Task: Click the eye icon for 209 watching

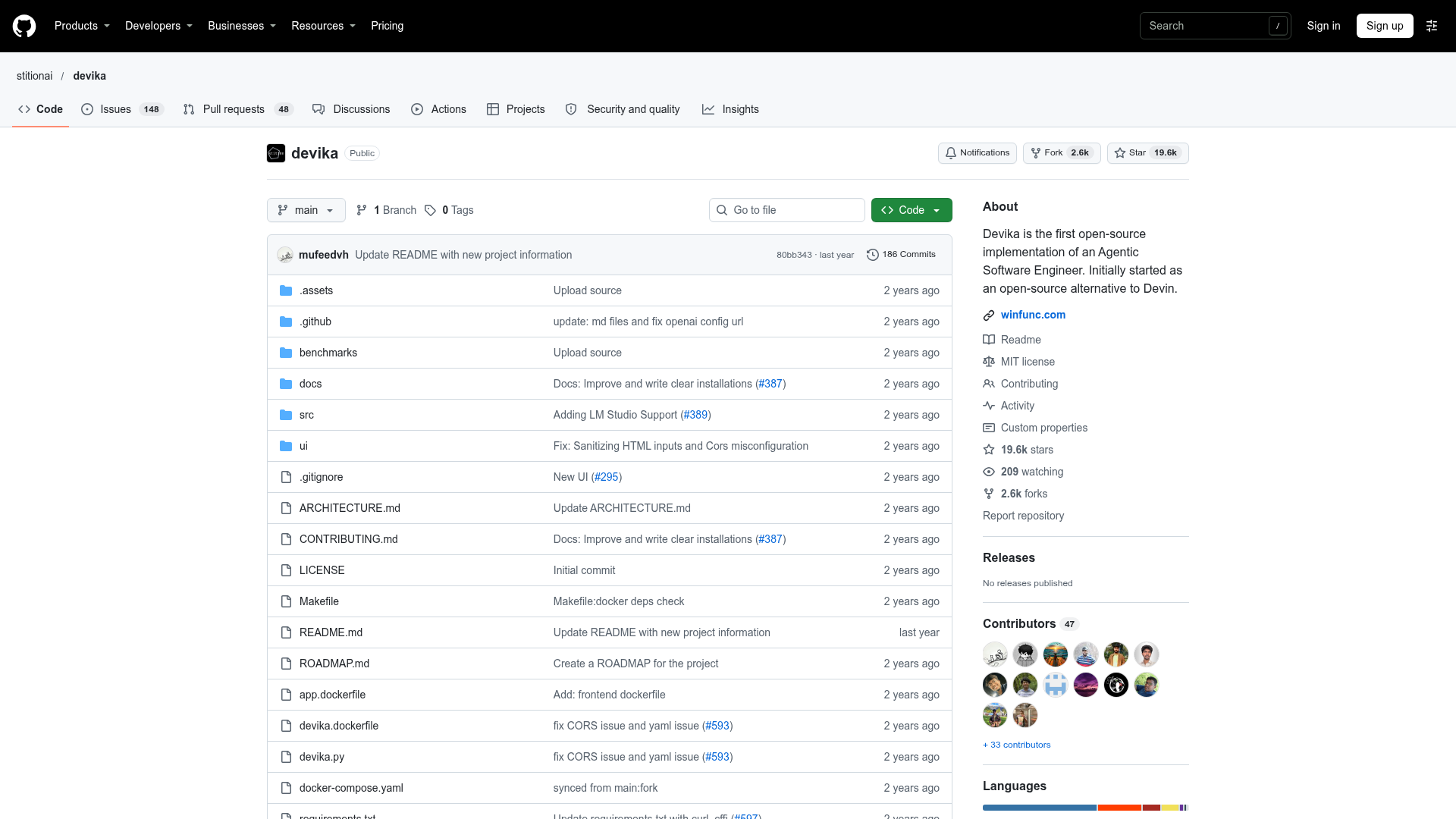Action: [989, 472]
